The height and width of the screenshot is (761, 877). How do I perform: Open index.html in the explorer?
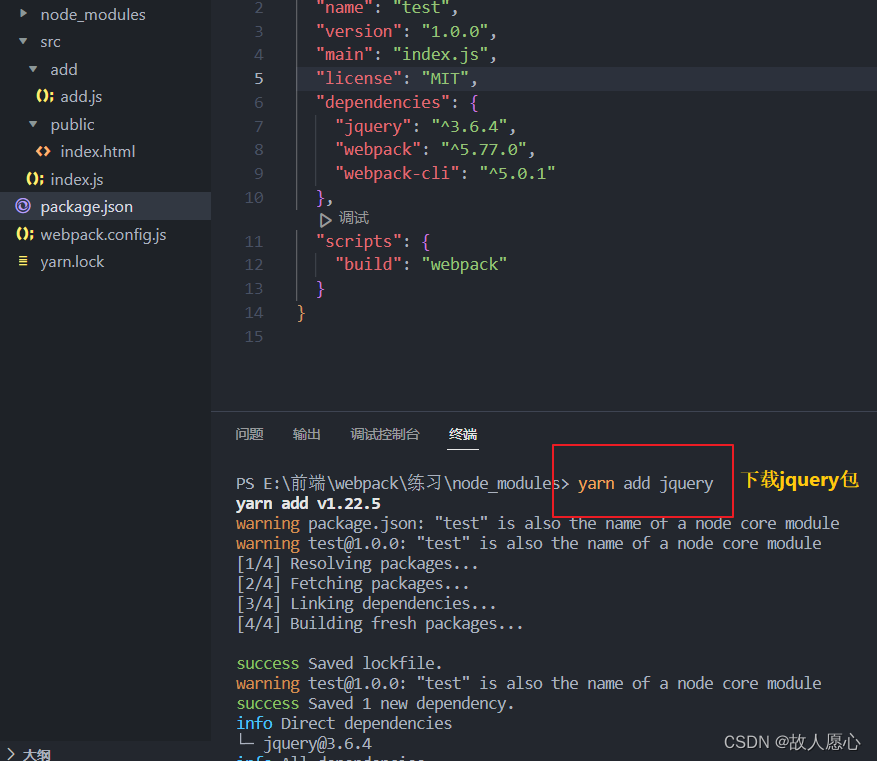[98, 152]
